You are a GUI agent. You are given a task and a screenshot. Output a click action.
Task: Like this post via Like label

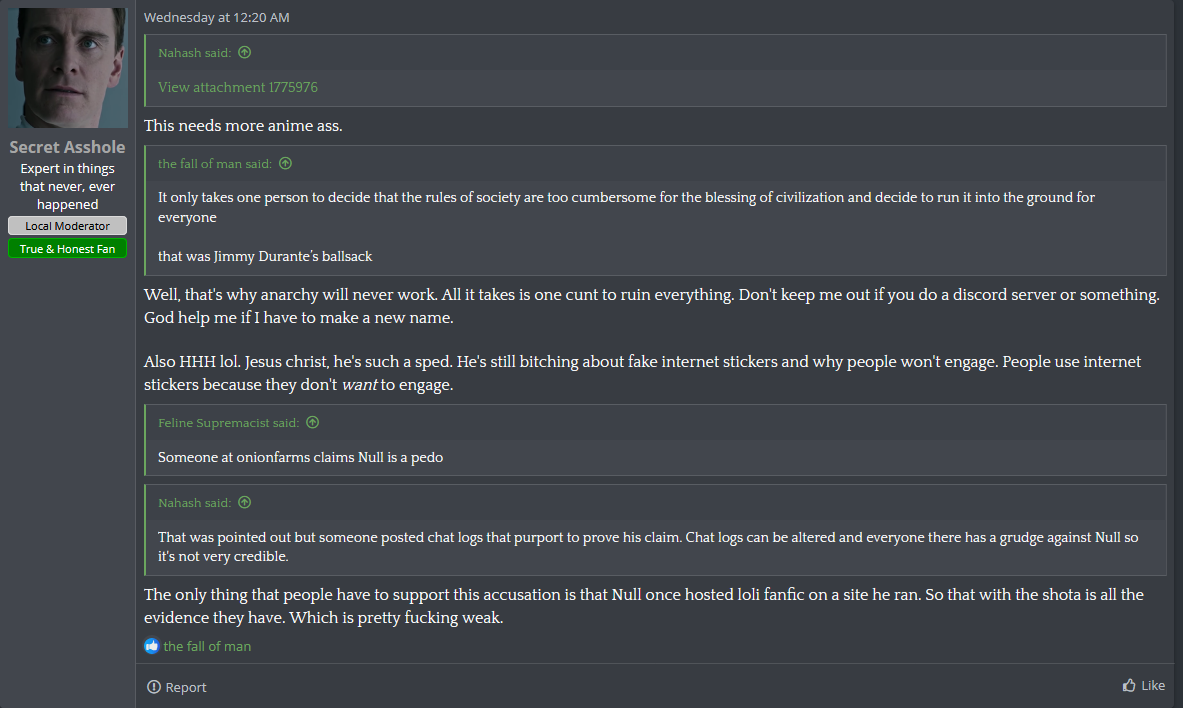(x=1153, y=685)
